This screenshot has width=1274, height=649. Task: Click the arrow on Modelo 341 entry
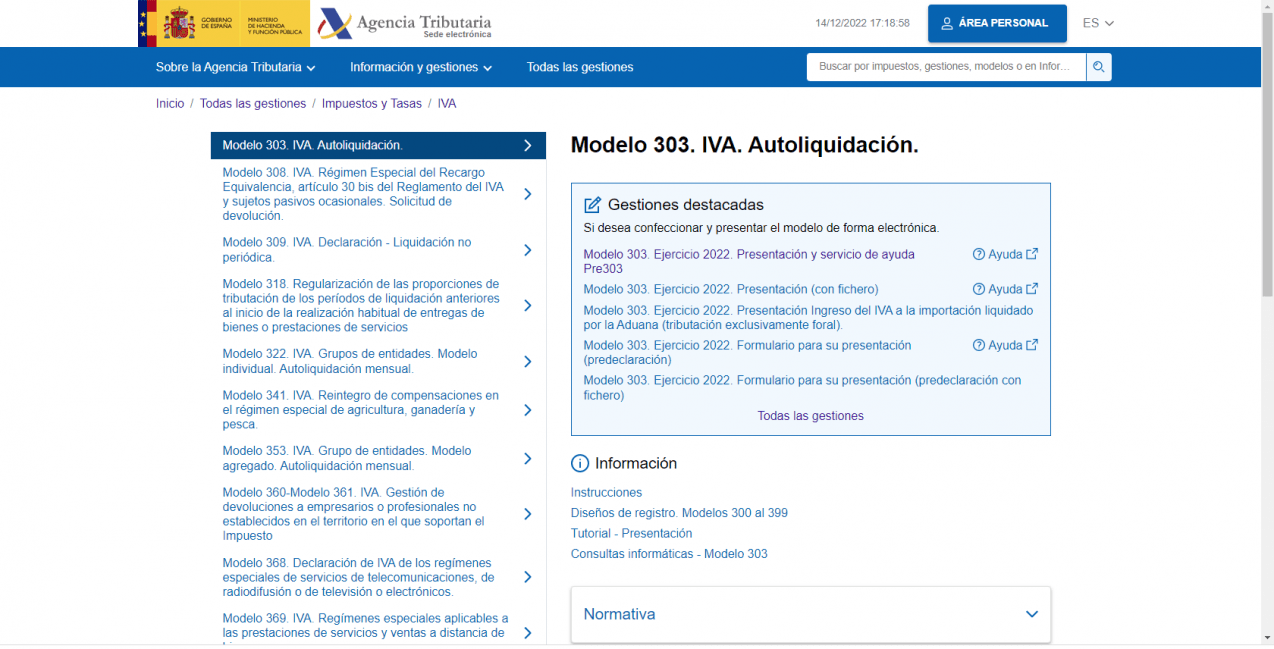(x=527, y=409)
